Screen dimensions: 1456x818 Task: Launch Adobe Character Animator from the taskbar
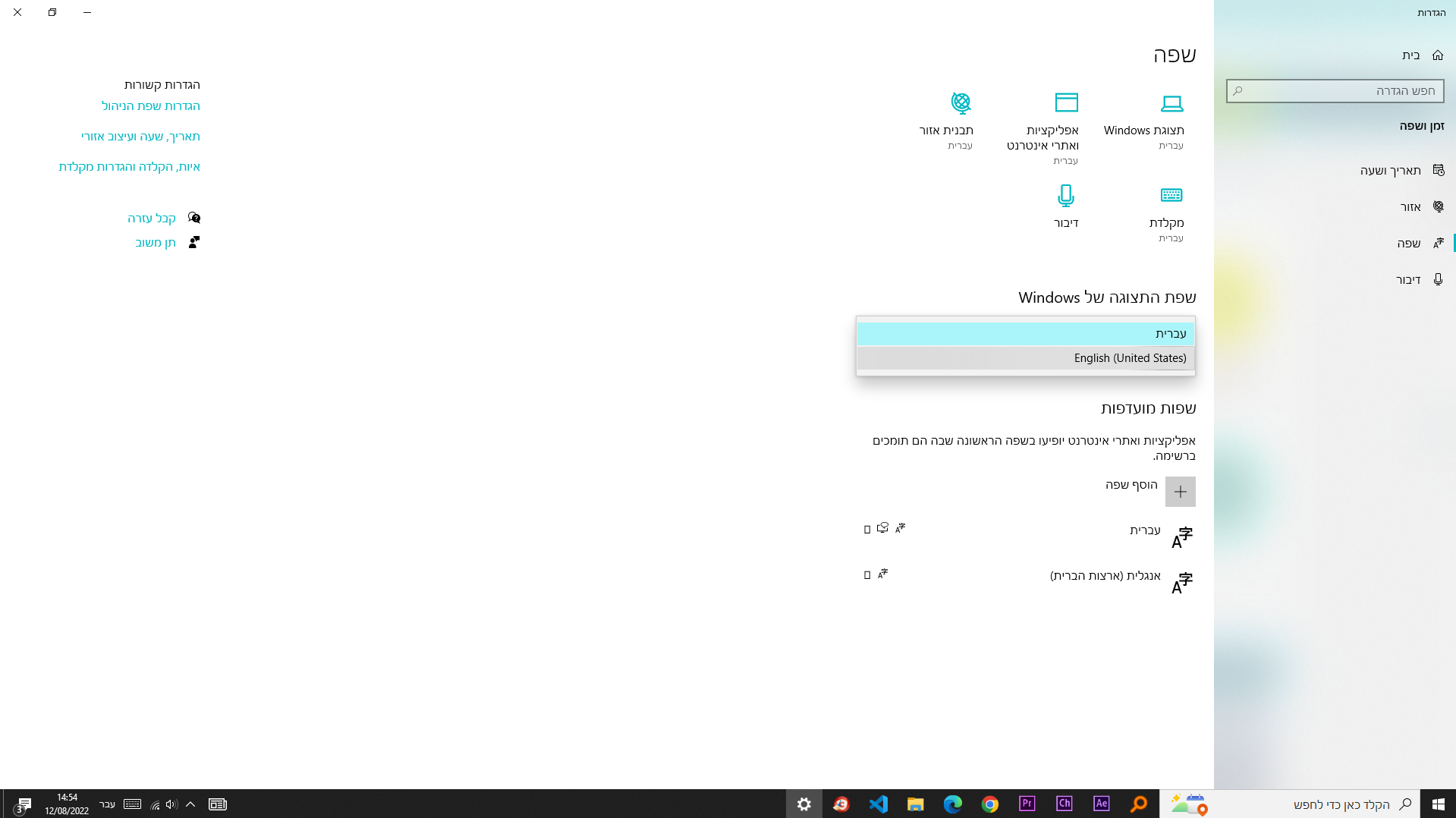(1064, 804)
